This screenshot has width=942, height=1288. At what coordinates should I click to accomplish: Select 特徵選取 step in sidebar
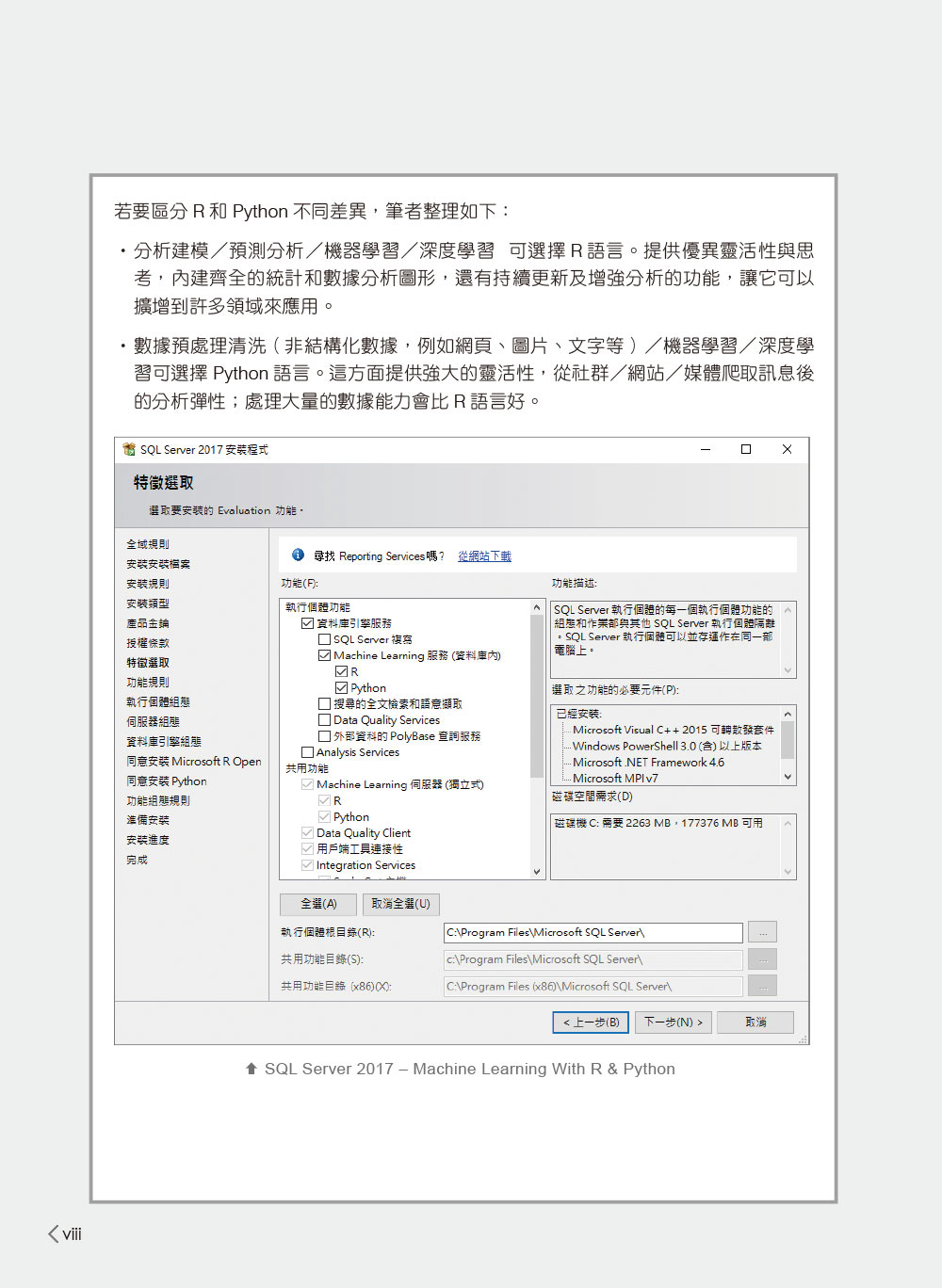point(148,663)
